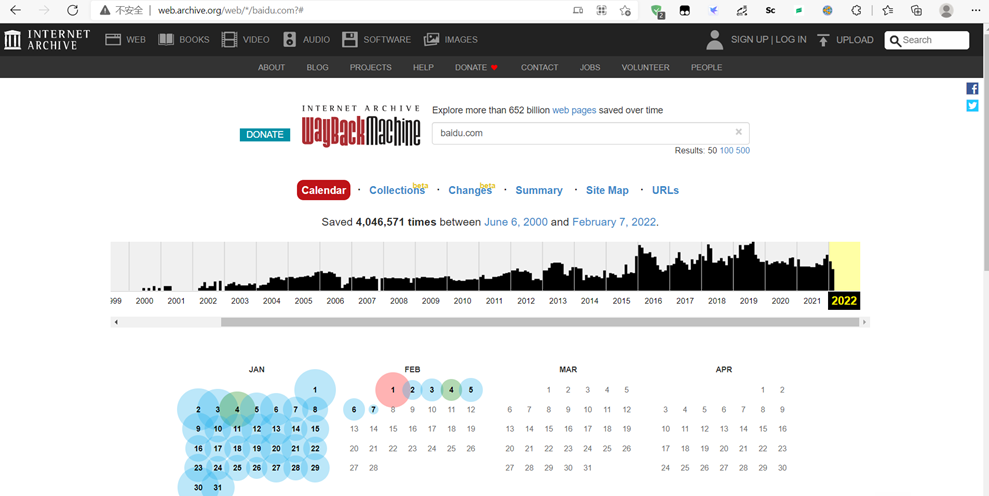Open browser profile avatar
Image resolution: width=989 pixels, height=496 pixels.
(x=946, y=10)
